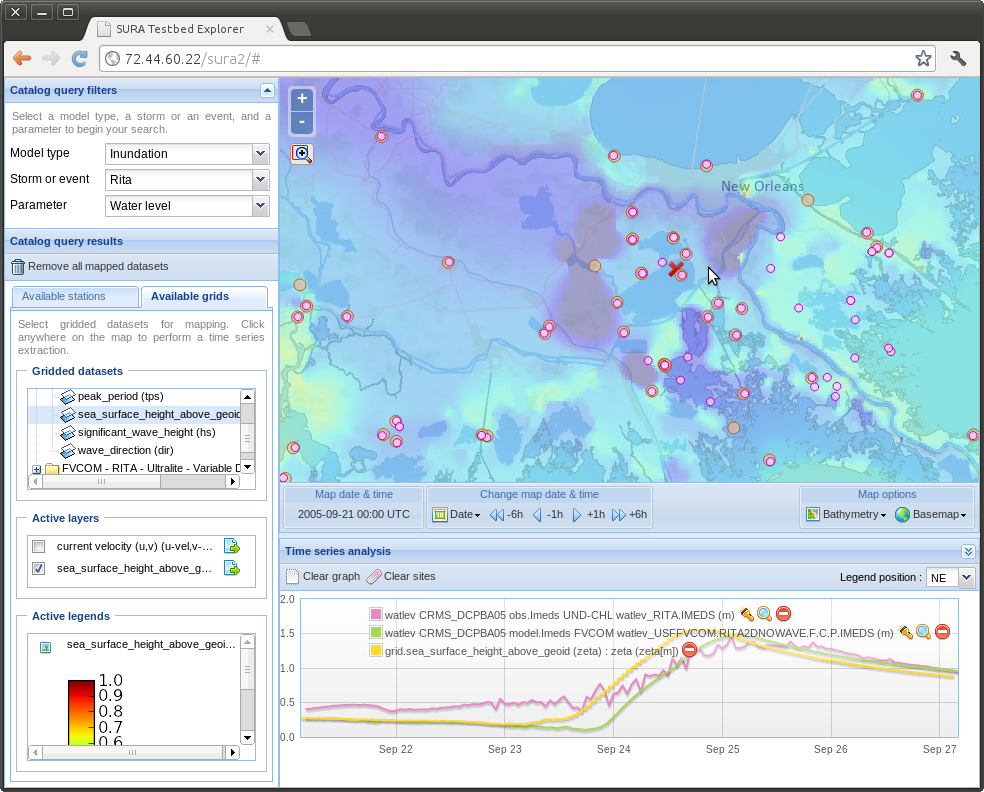Collapse the Catalog query filters panel
This screenshot has height=792, width=984.
pos(267,91)
